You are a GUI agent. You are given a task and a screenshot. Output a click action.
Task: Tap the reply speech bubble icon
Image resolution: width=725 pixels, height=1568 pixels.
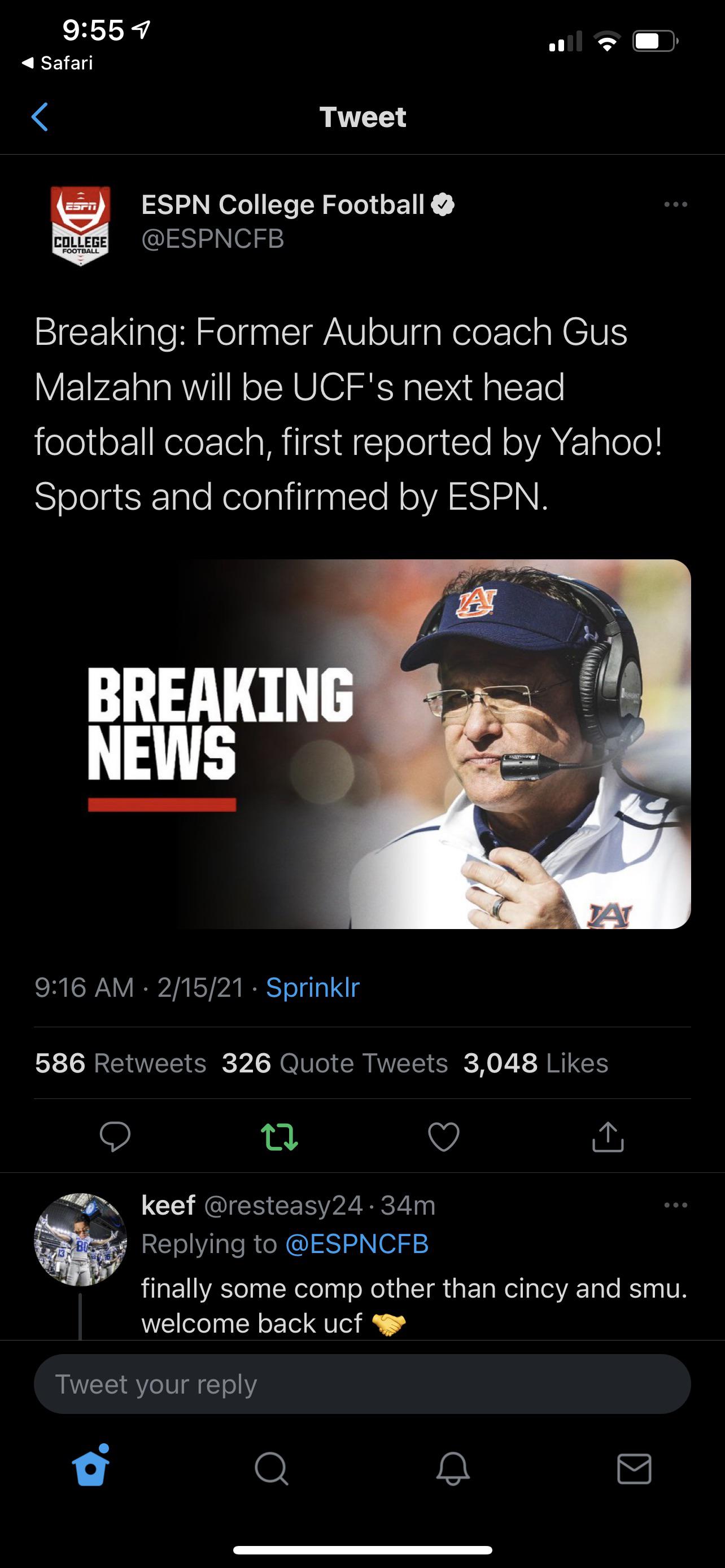(x=115, y=1136)
